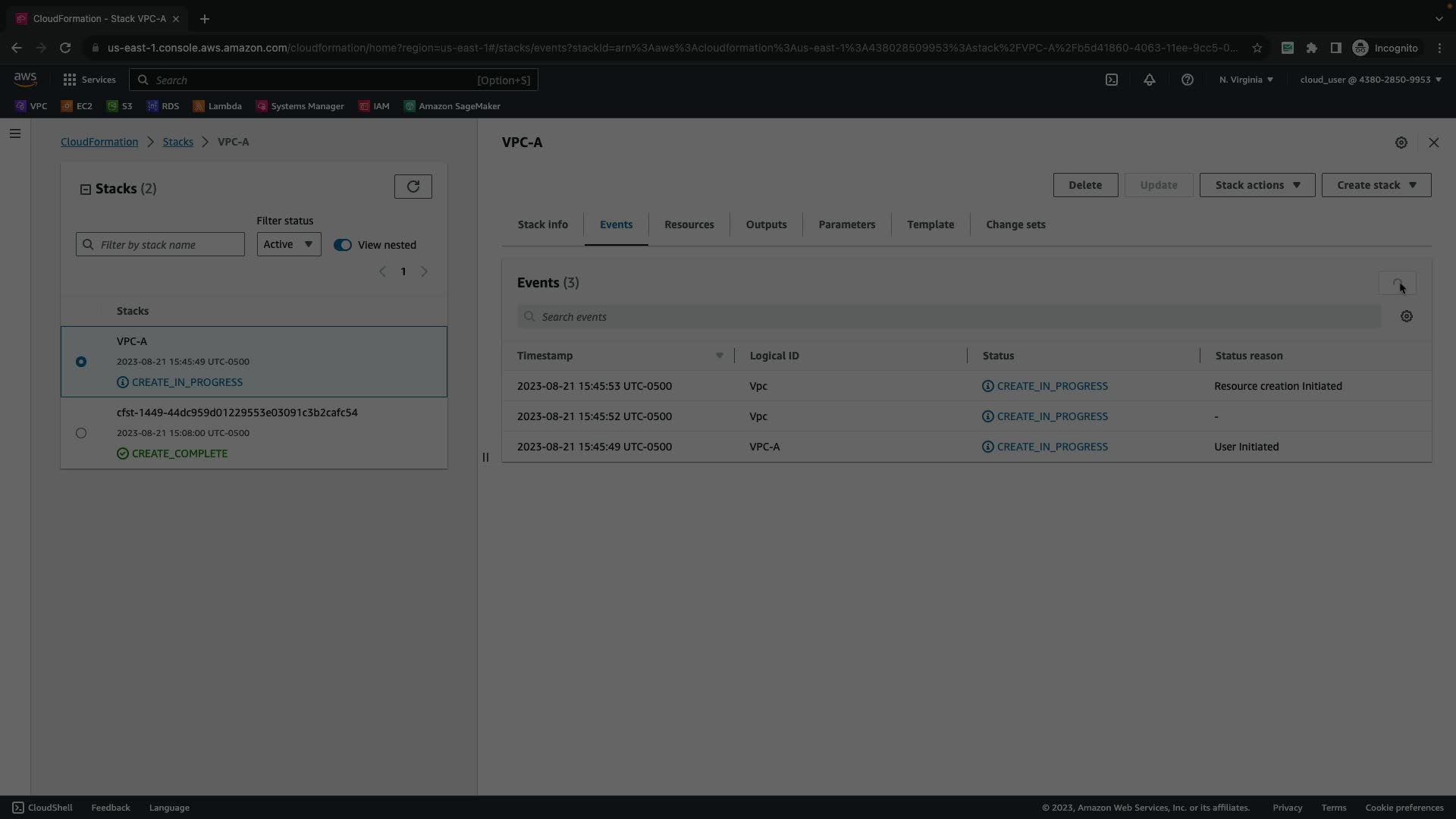The height and width of the screenshot is (819, 1456).
Task: Open the AWS support help icon
Action: click(1188, 80)
